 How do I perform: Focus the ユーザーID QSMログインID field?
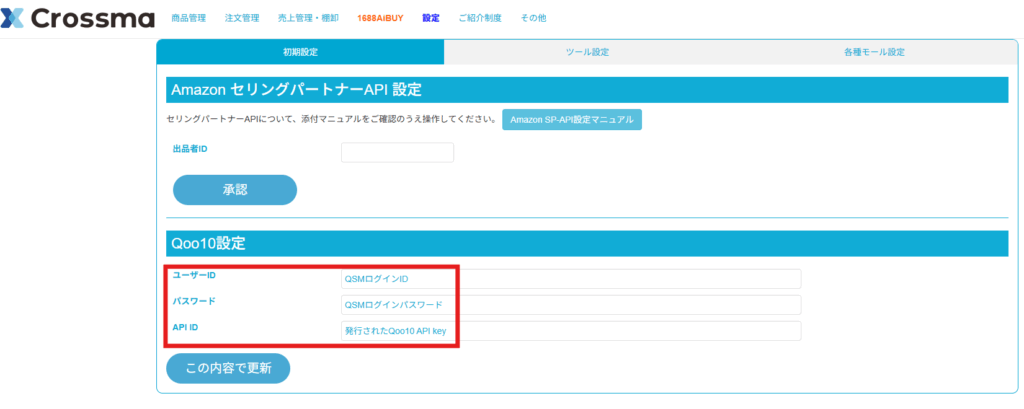[571, 279]
